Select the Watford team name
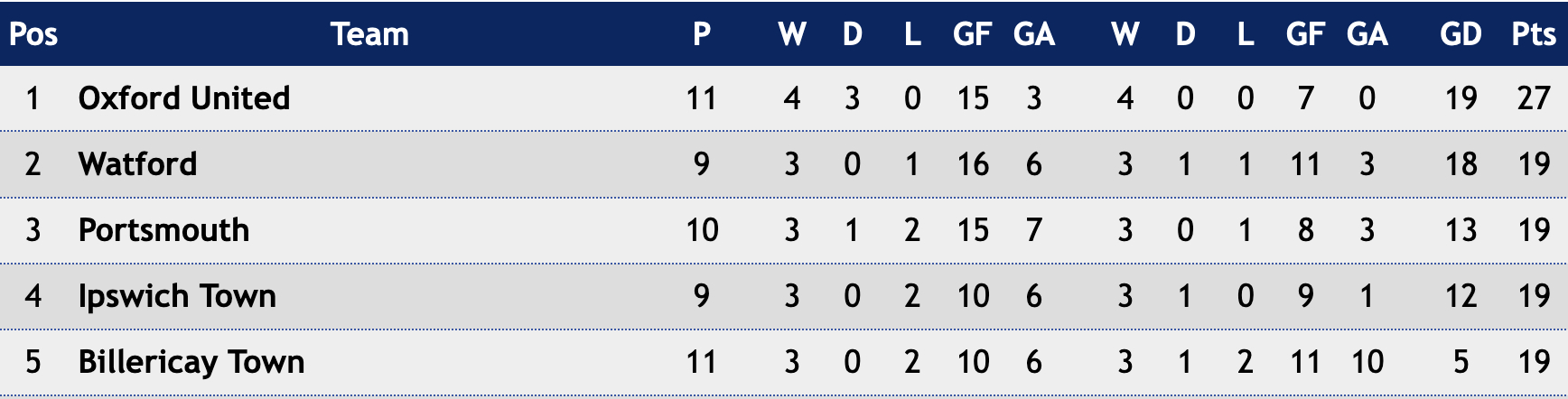Screen dimensions: 1568x399 [x=137, y=163]
